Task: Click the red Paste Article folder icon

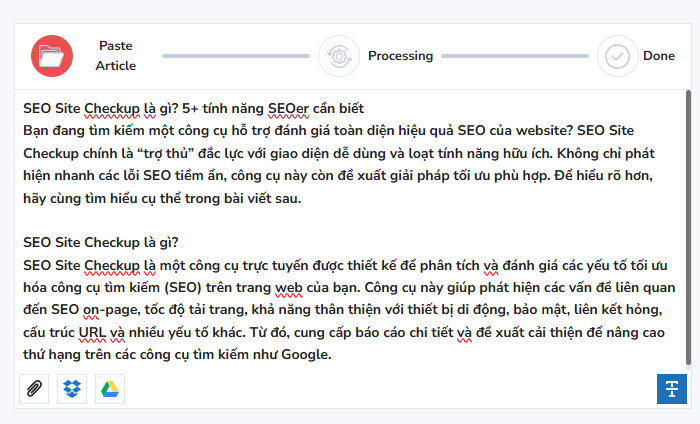Action: pos(52,56)
